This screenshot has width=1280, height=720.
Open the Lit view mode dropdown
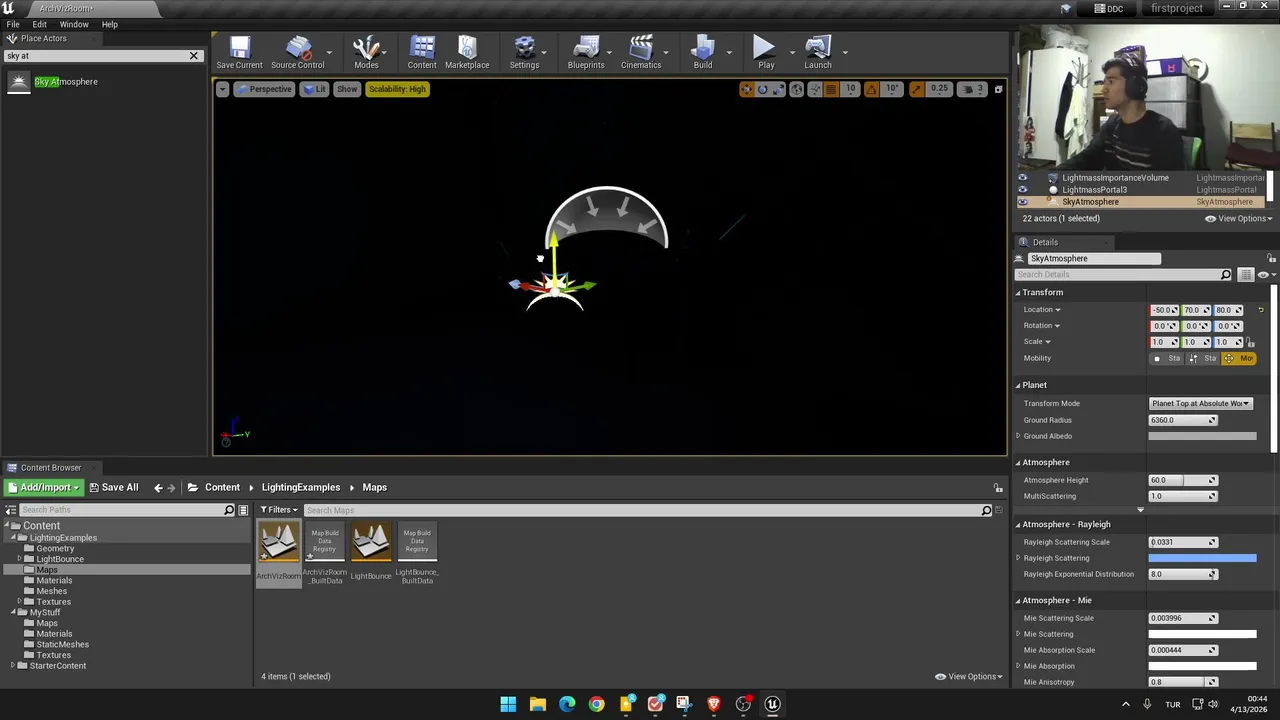point(315,89)
